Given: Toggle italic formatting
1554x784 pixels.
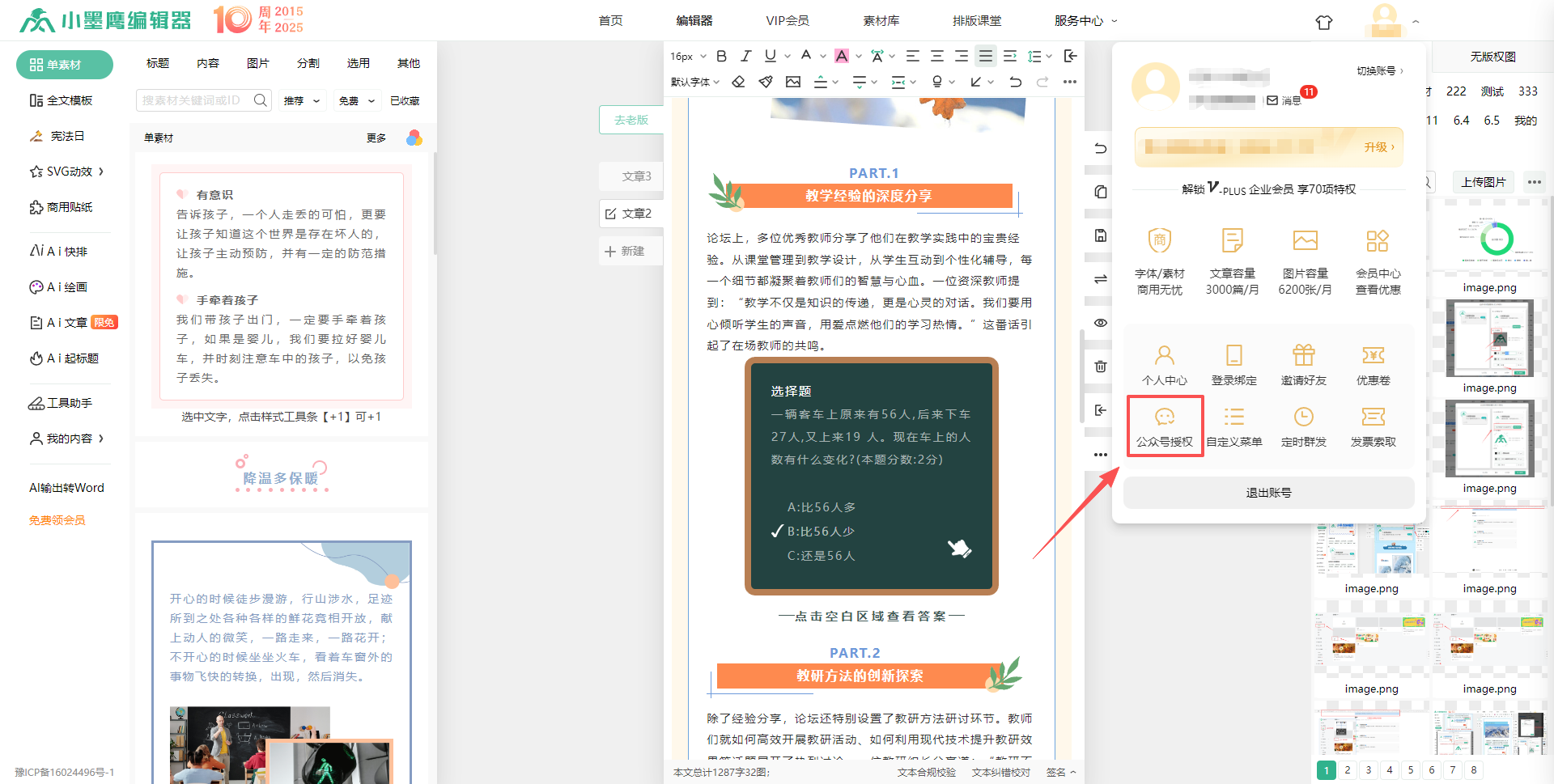Looking at the screenshot, I should pos(745,56).
